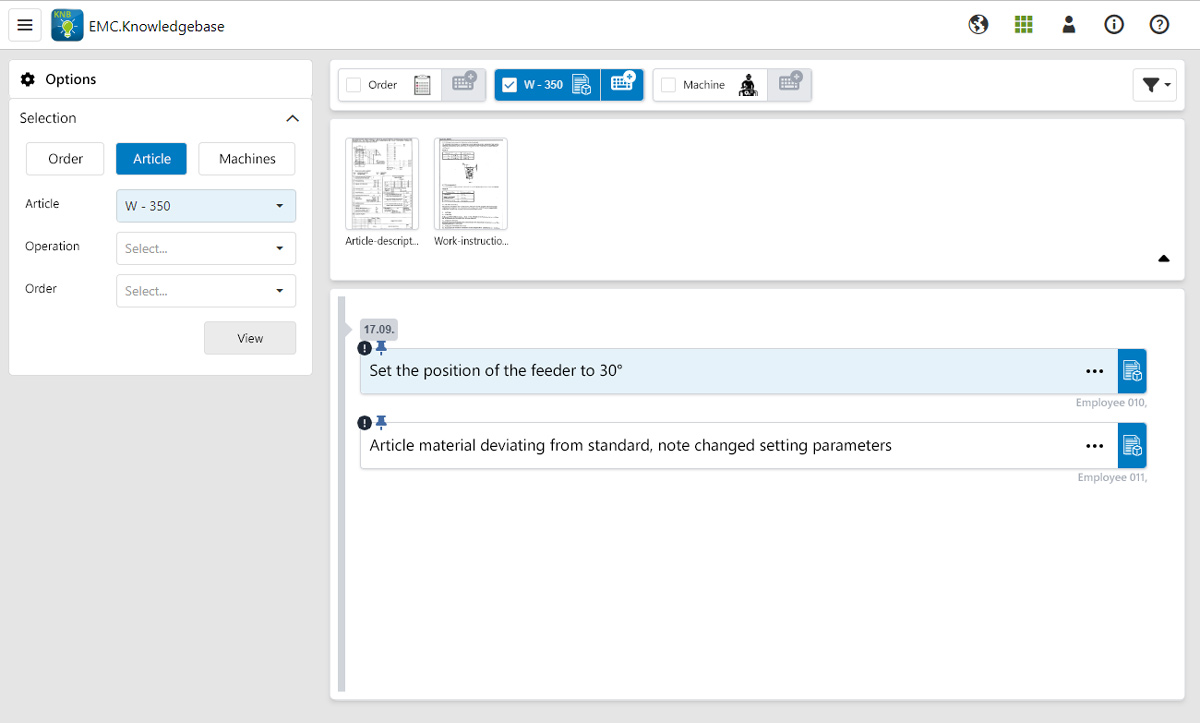This screenshot has width=1200, height=723.
Task: Click article icon on feeder position note
Action: point(1132,371)
